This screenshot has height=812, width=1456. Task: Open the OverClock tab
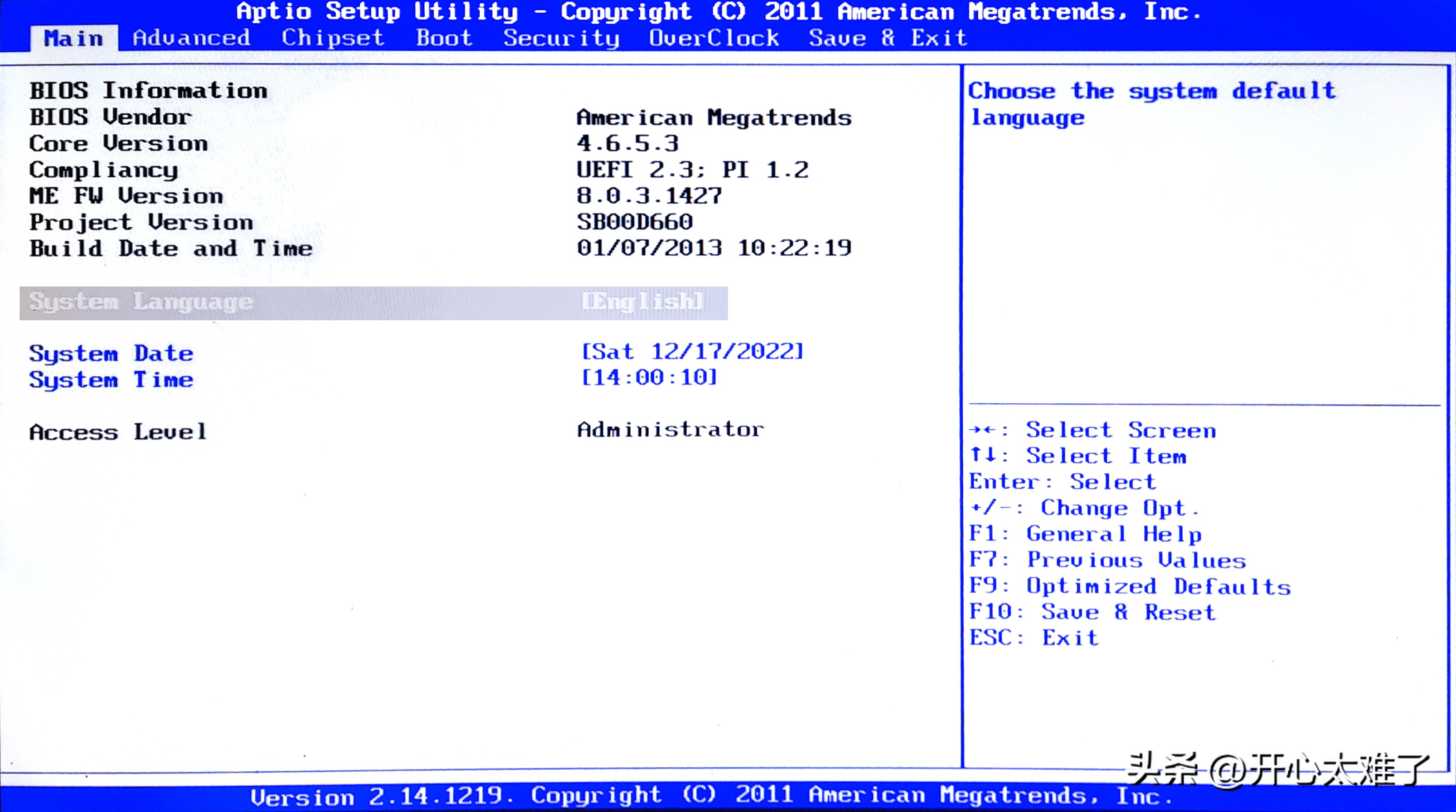click(714, 38)
